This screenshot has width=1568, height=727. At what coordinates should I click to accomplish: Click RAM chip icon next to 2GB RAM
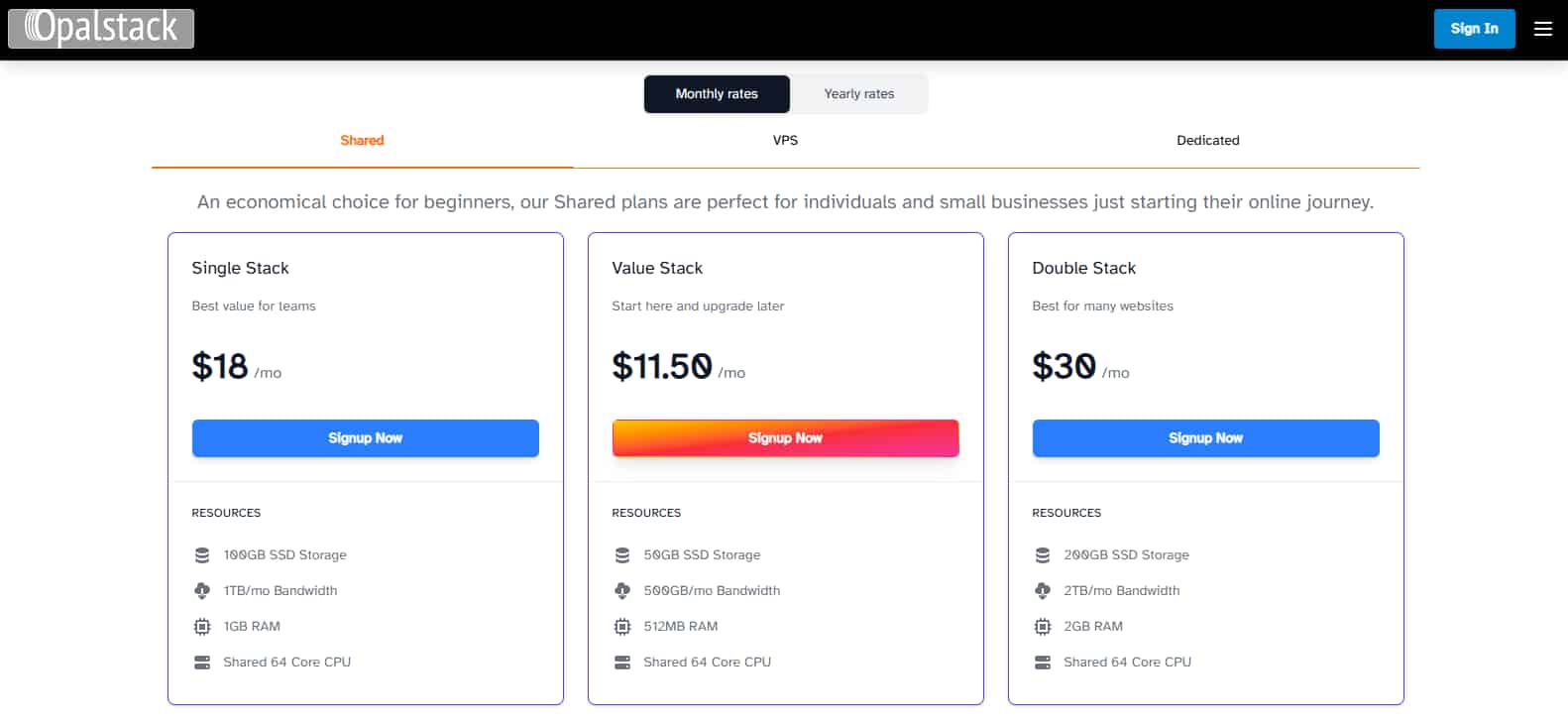point(1043,627)
